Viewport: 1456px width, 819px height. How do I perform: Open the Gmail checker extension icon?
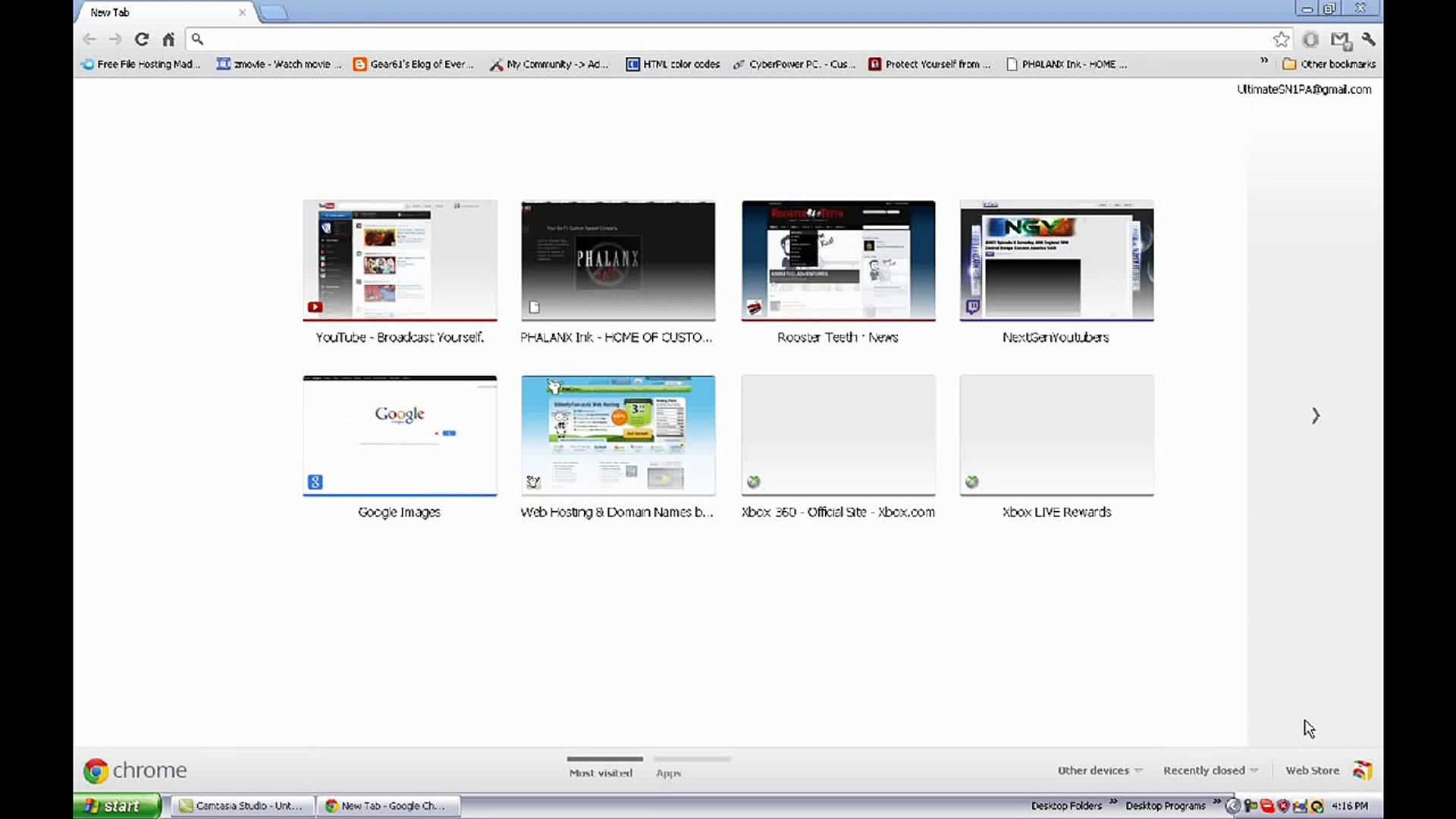1341,40
